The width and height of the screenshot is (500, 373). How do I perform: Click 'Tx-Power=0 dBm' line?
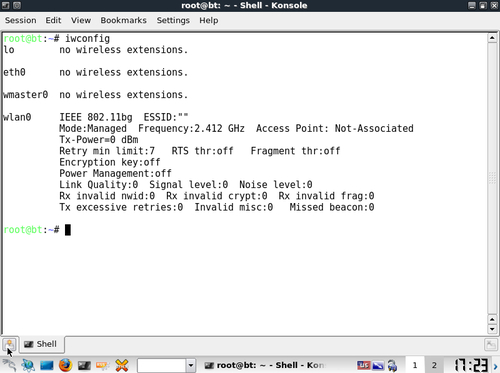click(x=99, y=140)
